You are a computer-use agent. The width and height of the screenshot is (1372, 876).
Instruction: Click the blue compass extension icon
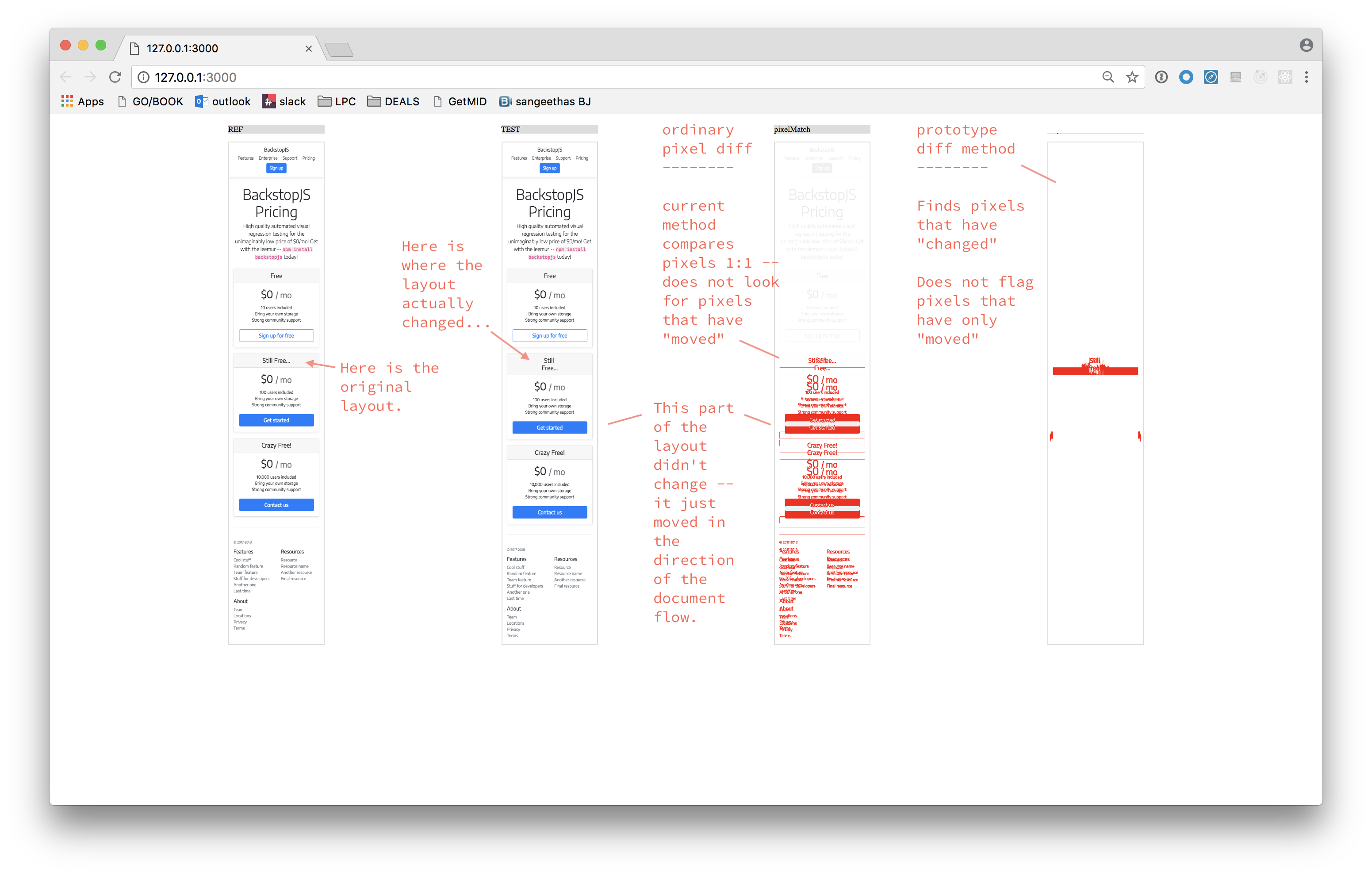[1211, 77]
